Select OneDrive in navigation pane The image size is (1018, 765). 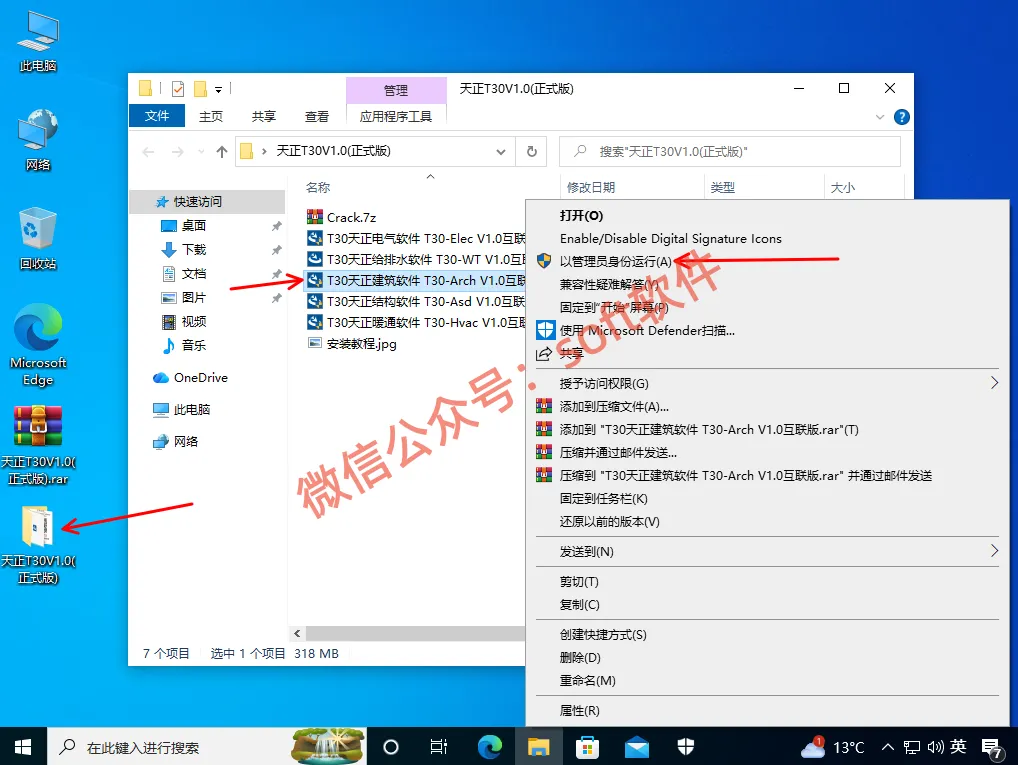[191, 377]
